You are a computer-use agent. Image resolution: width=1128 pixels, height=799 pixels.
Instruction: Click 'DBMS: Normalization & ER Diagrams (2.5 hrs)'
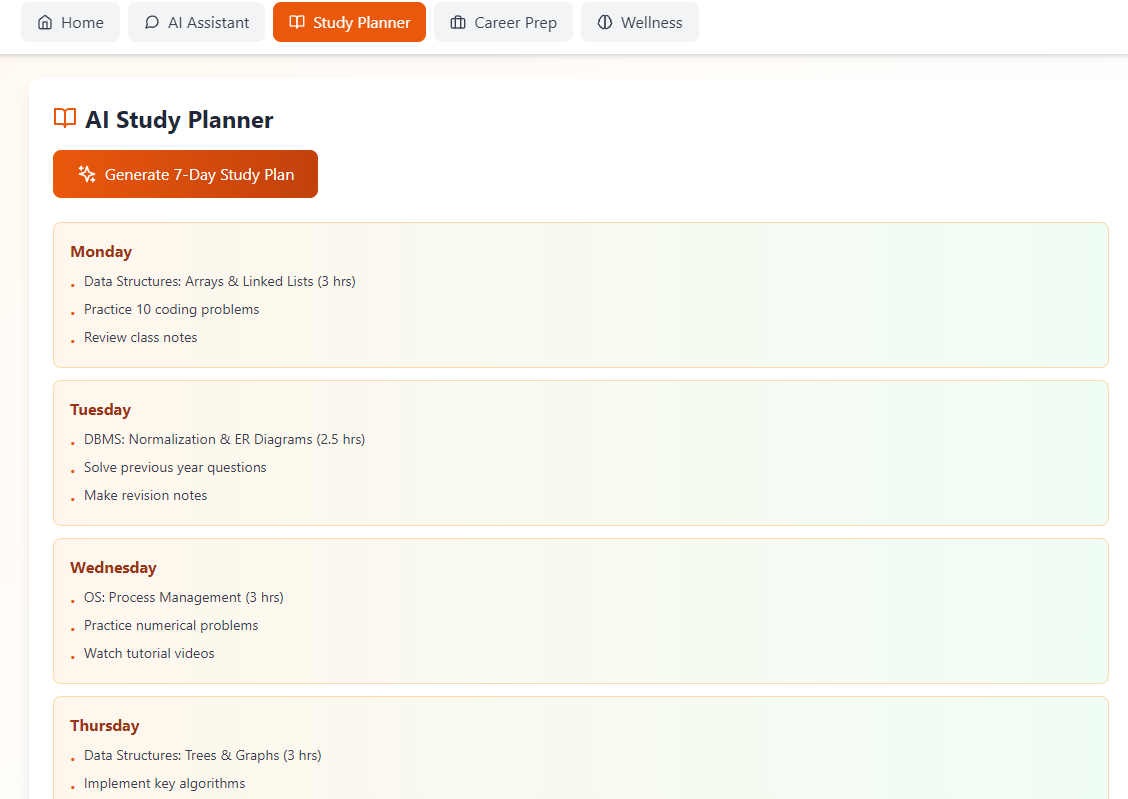[x=224, y=439]
